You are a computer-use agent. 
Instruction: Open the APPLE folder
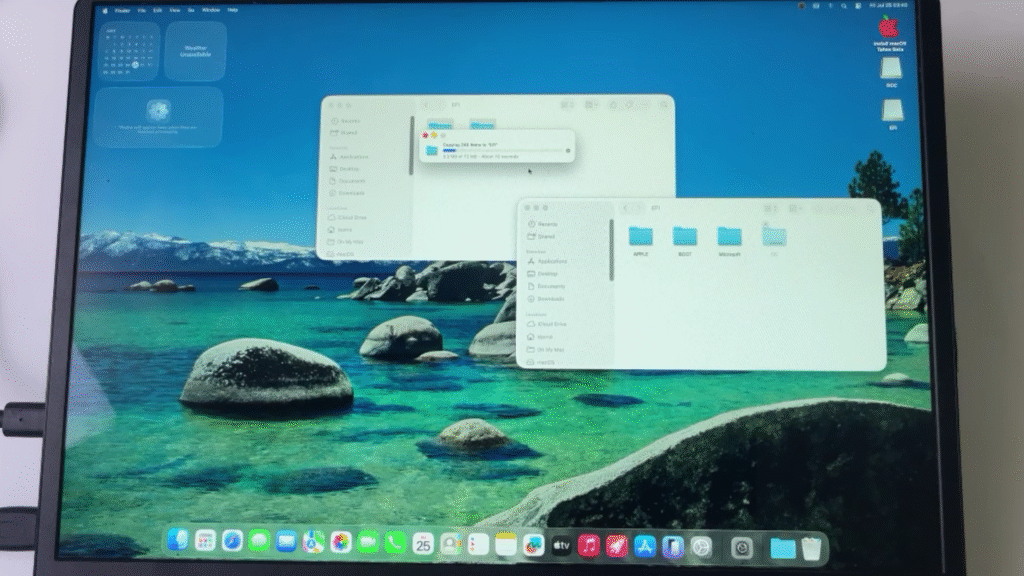[x=640, y=237]
